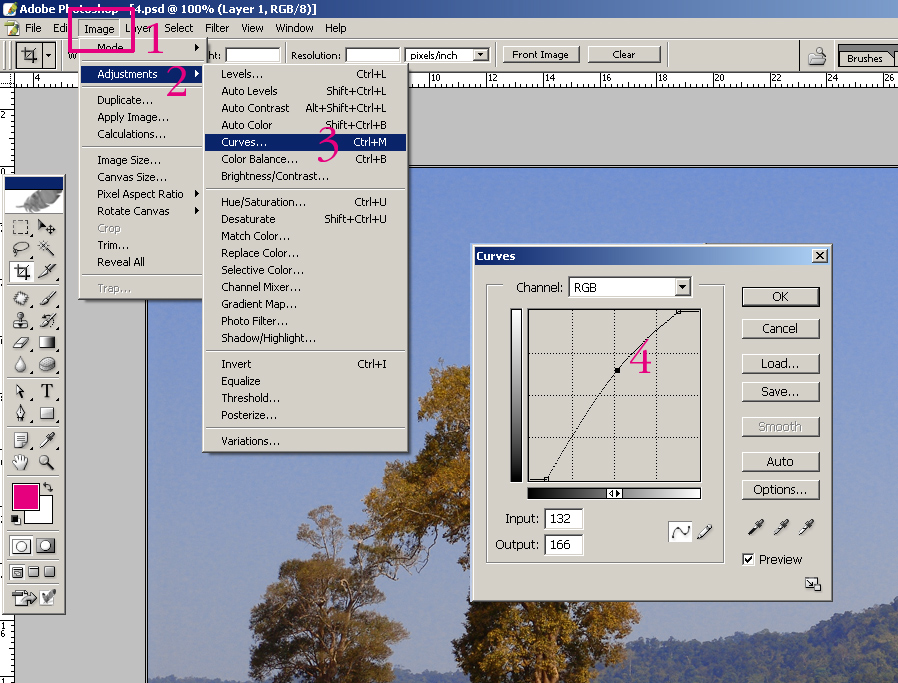
Task: Click the pink foreground color swatch
Action: pos(26,497)
